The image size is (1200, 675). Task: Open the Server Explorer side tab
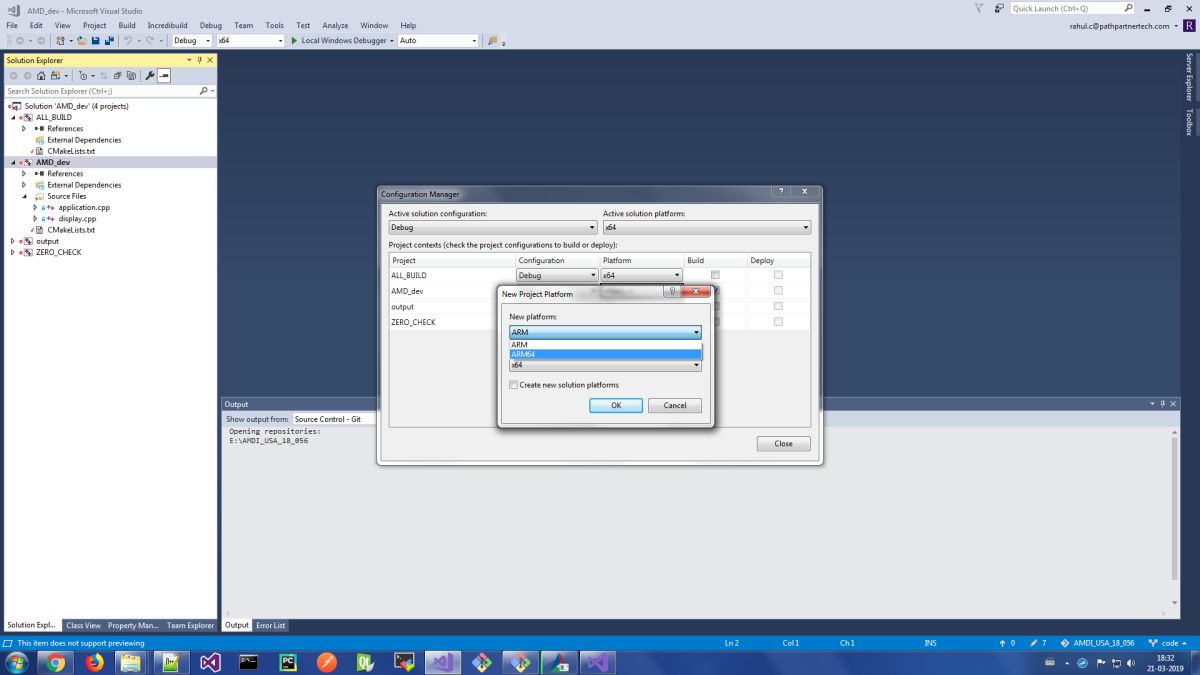(x=1189, y=77)
